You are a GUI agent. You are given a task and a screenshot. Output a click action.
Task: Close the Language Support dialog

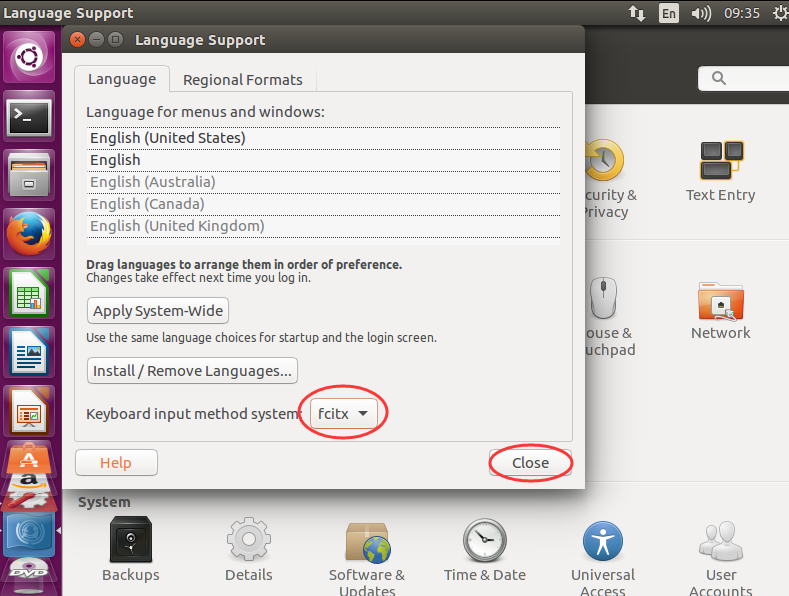tap(530, 463)
